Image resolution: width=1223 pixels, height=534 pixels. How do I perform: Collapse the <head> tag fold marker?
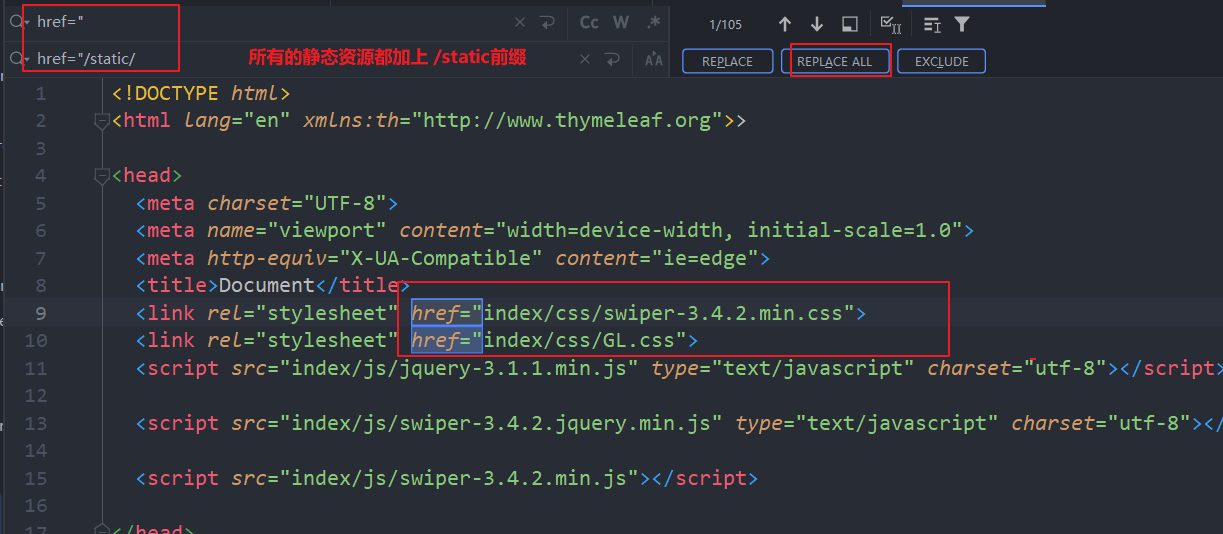point(100,176)
